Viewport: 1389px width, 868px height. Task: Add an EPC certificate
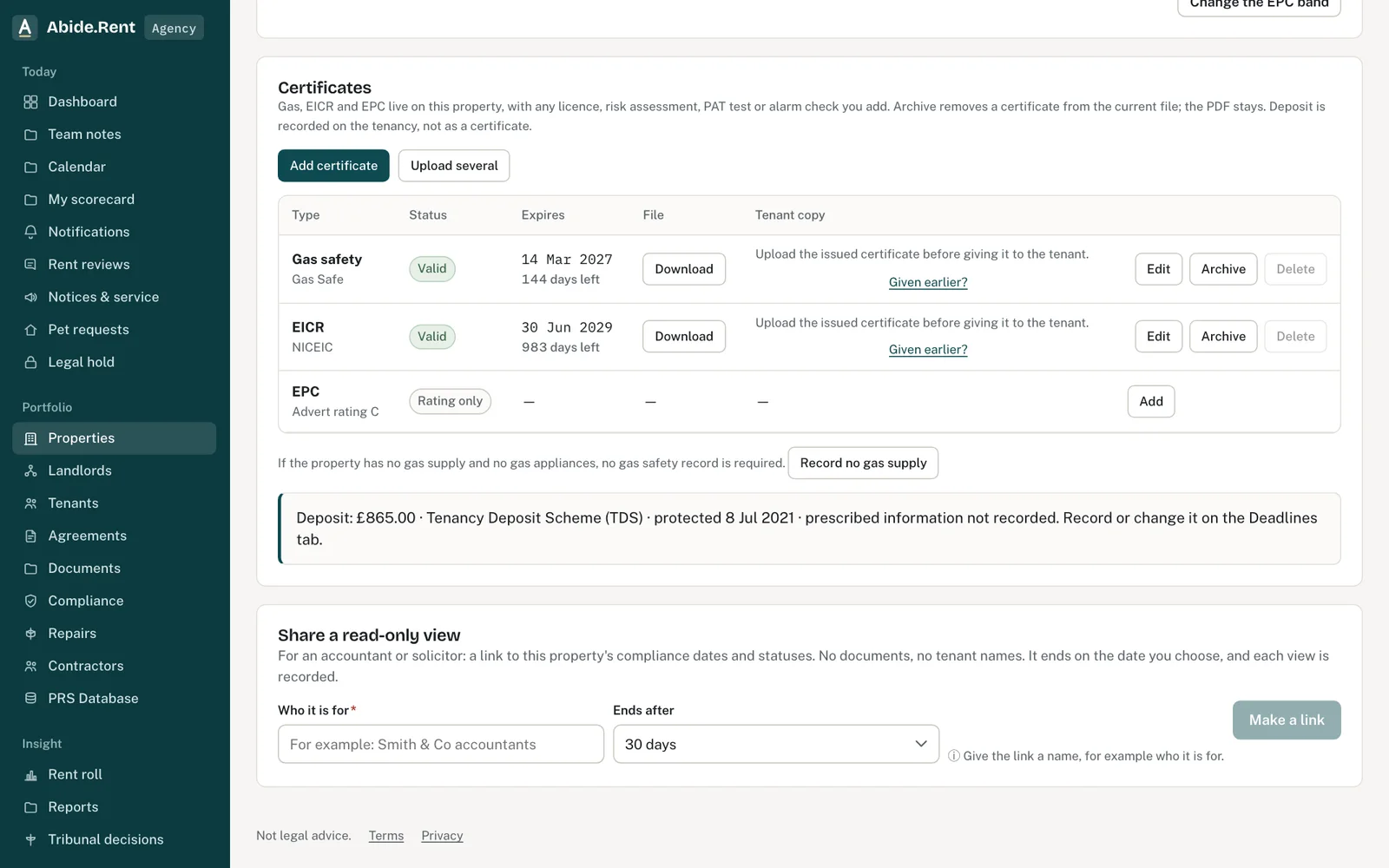click(x=1151, y=401)
